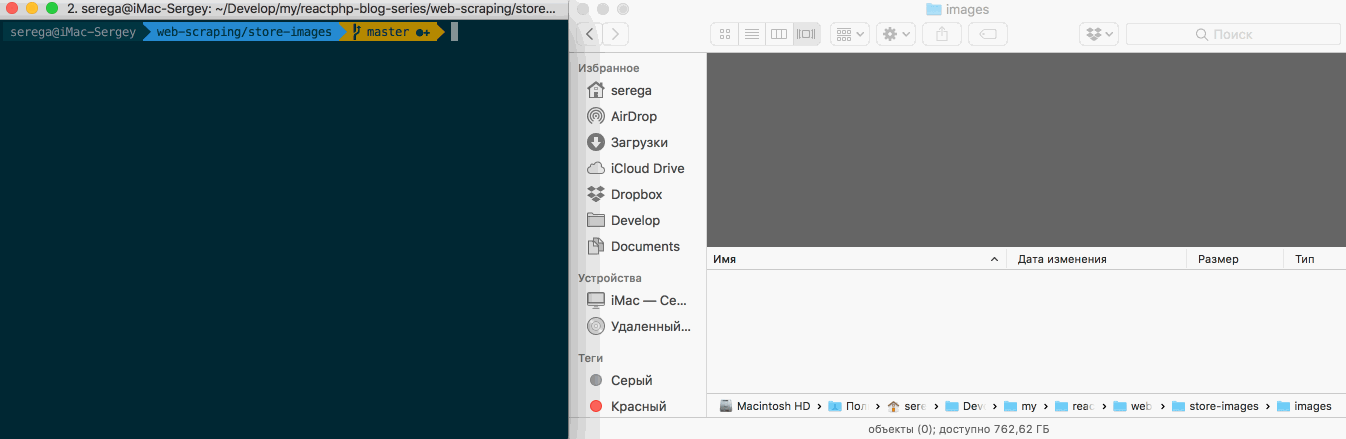
Task: Select AirDrop in Finder sidebar
Action: [636, 116]
